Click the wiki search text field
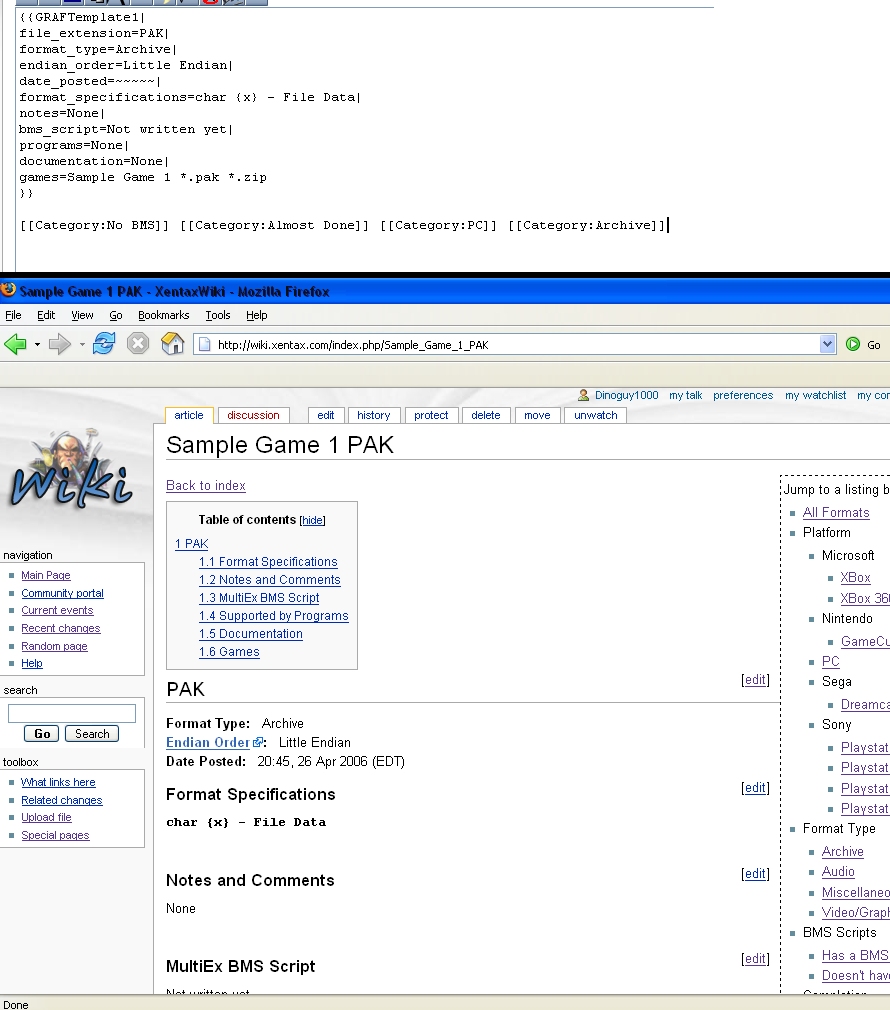 pos(72,713)
